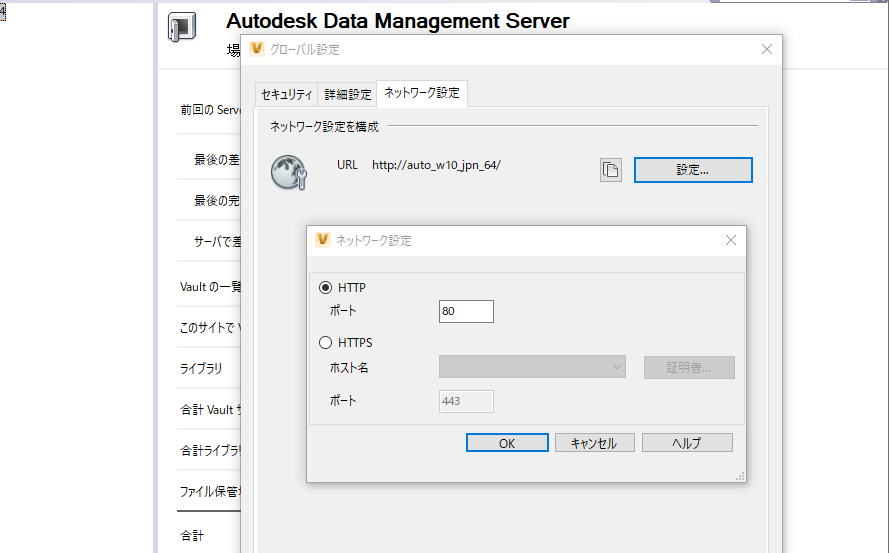Click the ライブラリ row in server window
Viewport: 889px width, 553px height.
point(201,369)
